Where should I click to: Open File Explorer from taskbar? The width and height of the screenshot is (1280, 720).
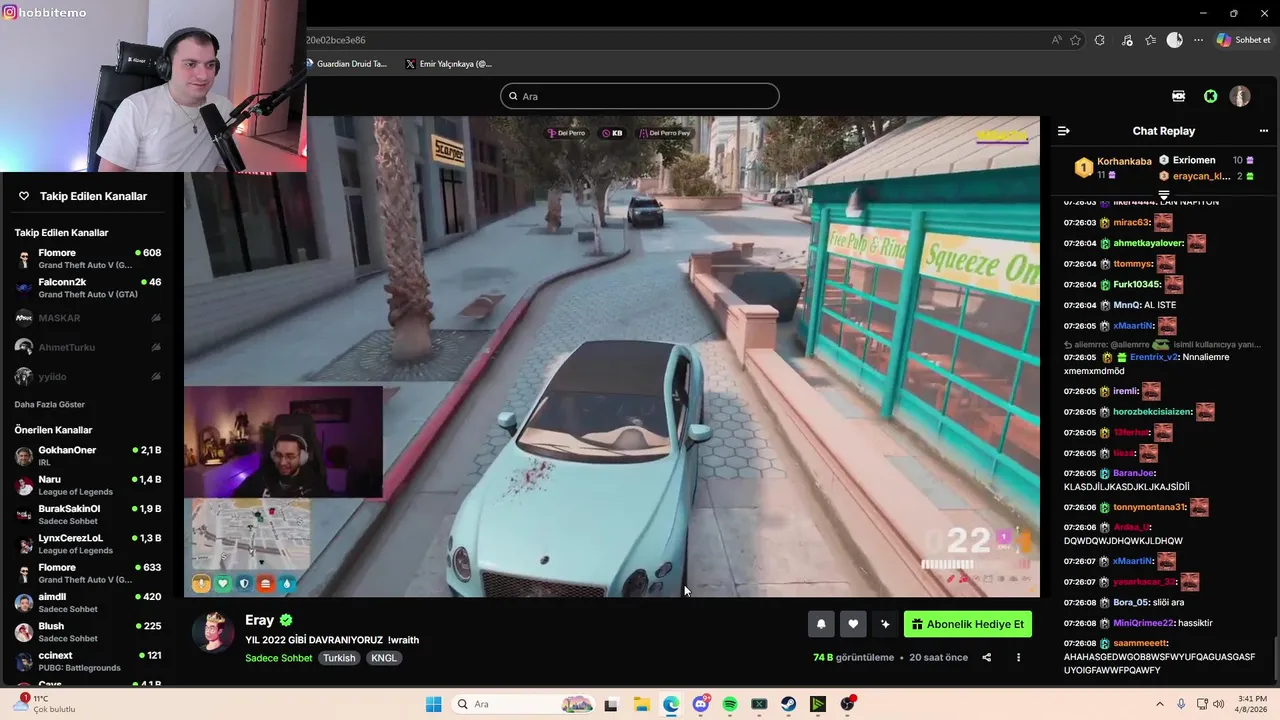click(x=641, y=704)
